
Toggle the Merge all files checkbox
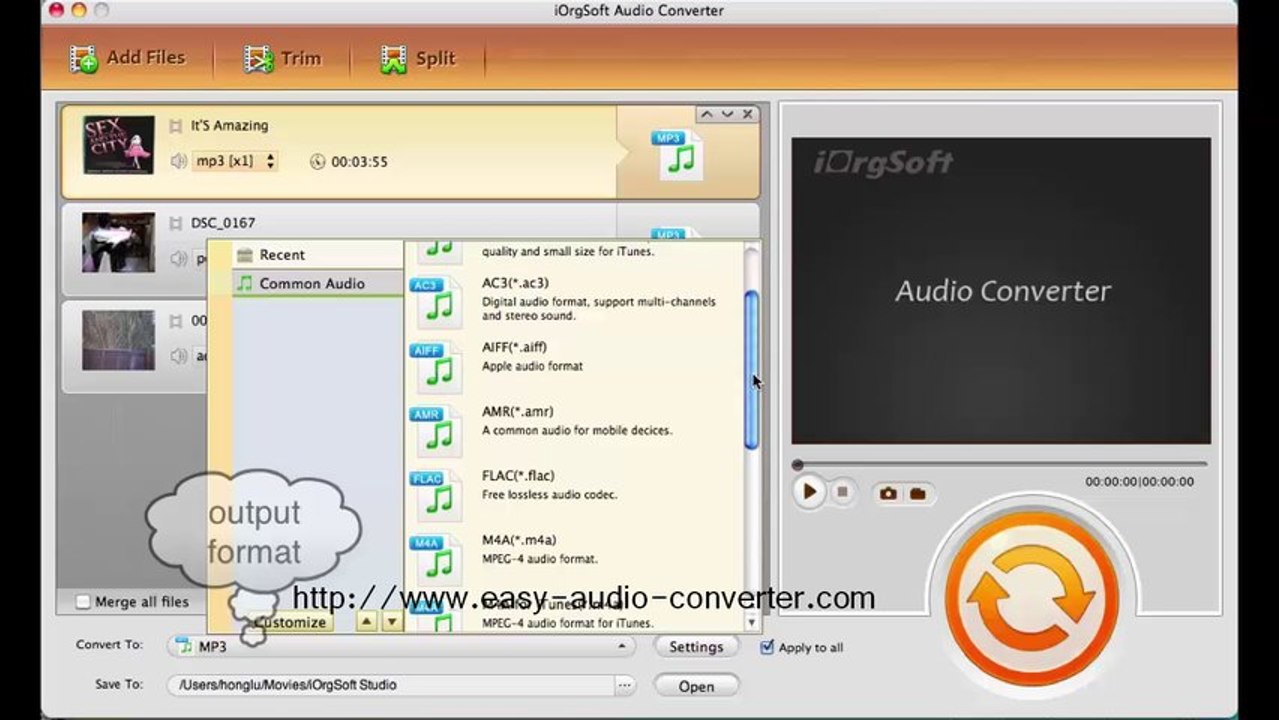pyautogui.click(x=83, y=602)
